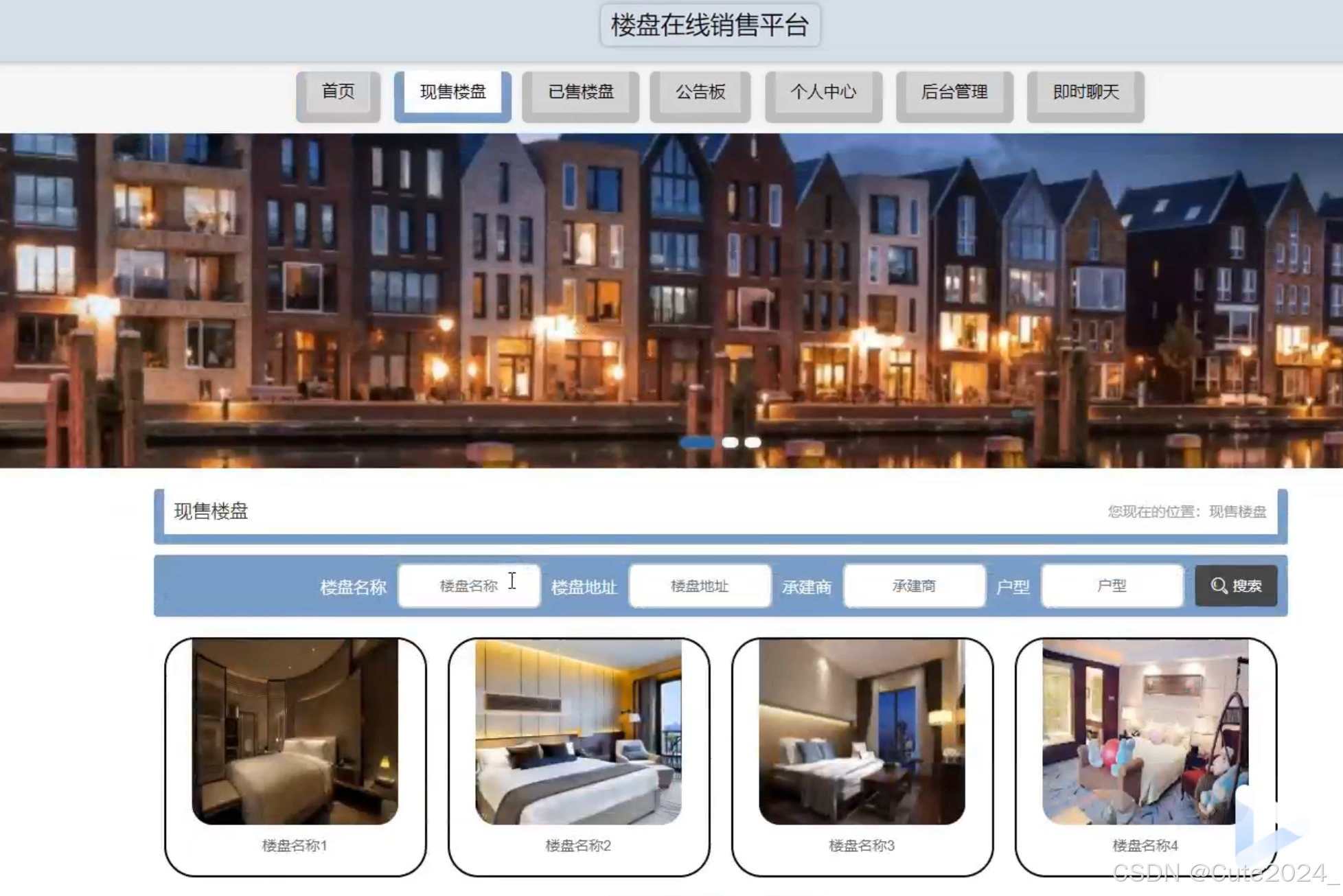The width and height of the screenshot is (1343, 896).
Task: Open 后台管理 admin management
Action: click(x=954, y=92)
